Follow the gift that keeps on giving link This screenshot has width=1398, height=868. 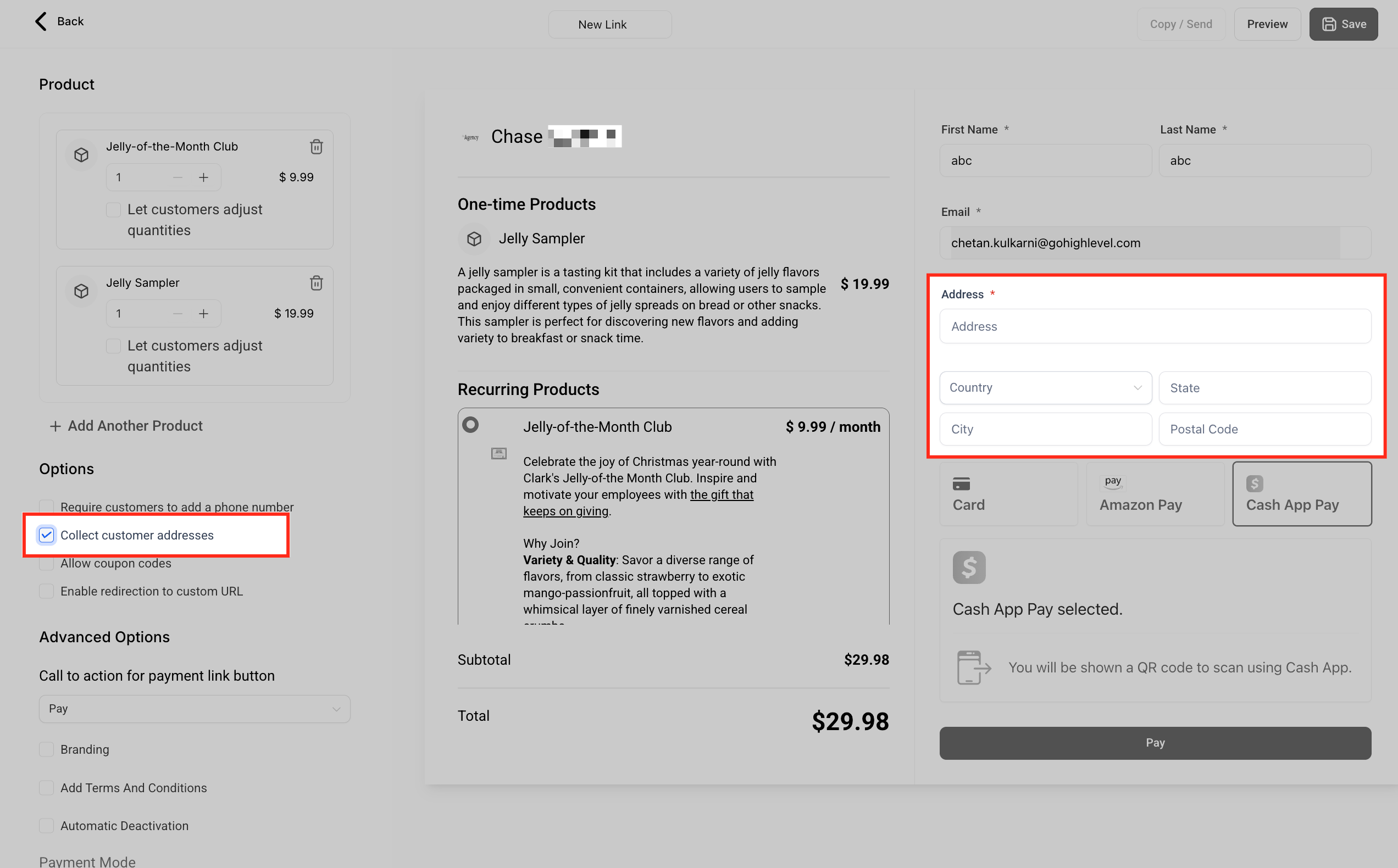click(x=721, y=495)
